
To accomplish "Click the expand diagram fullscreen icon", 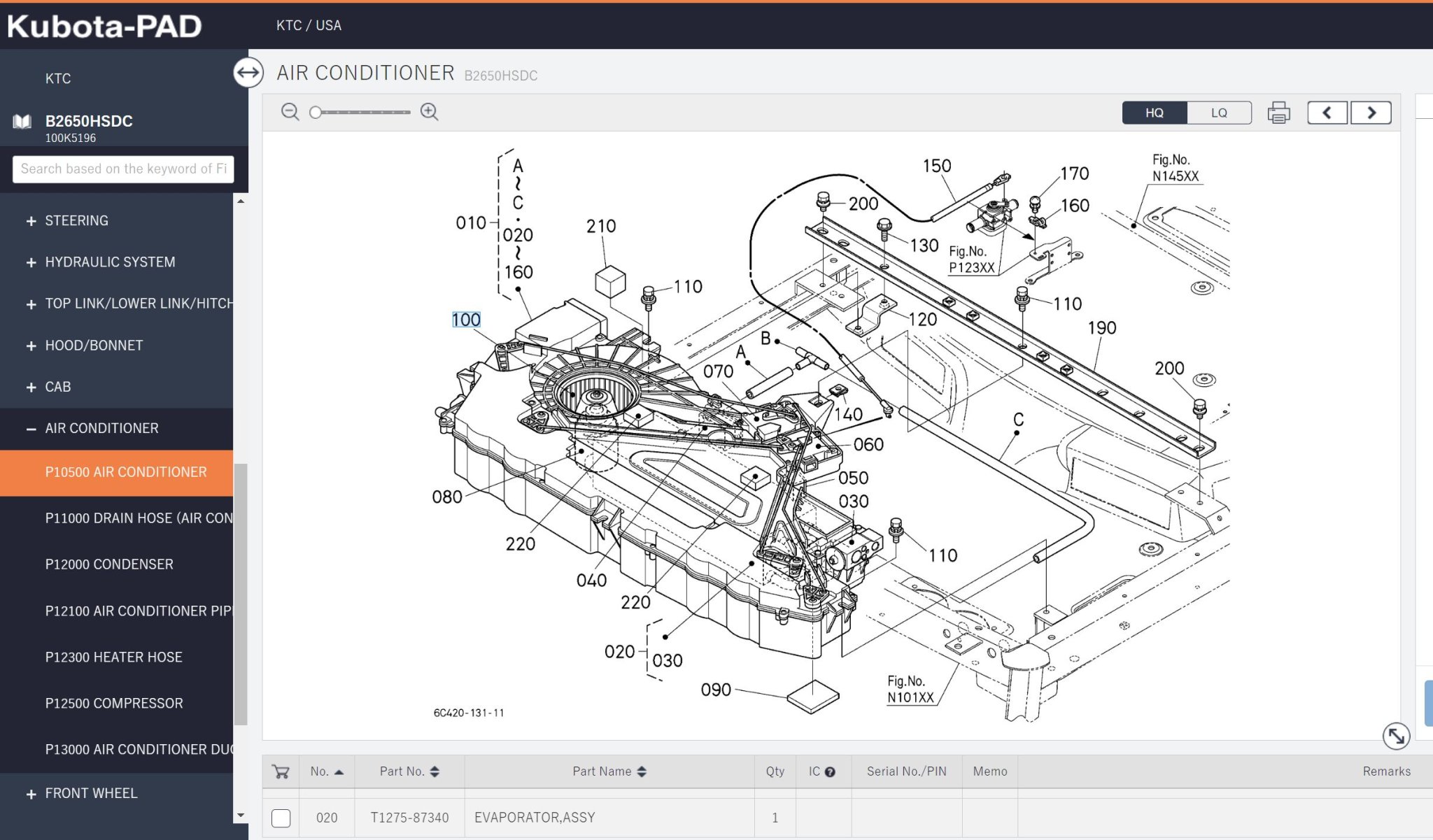I will click(x=1395, y=735).
